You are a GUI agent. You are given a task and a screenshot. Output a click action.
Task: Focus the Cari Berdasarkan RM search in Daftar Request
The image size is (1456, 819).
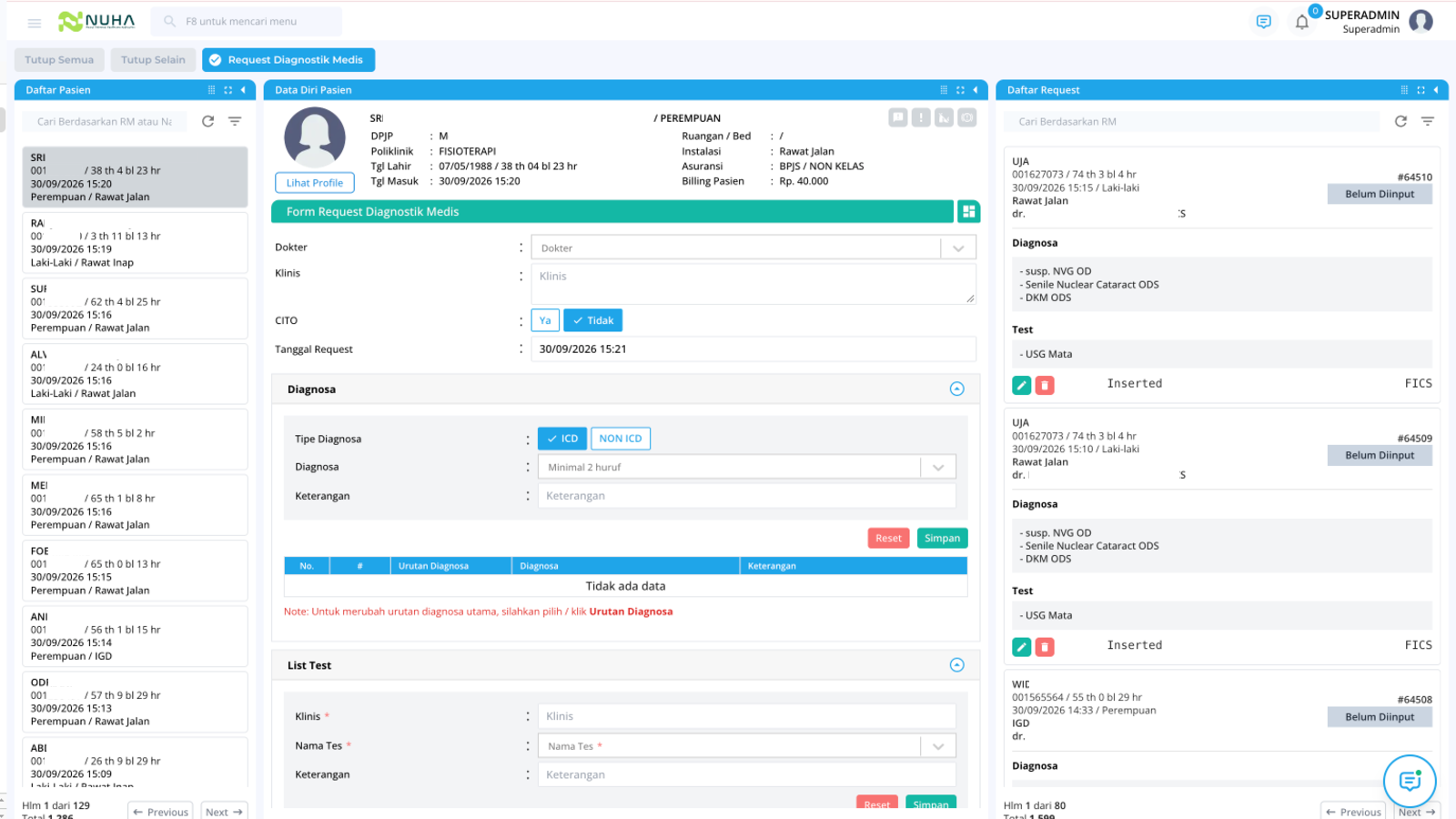1192,122
